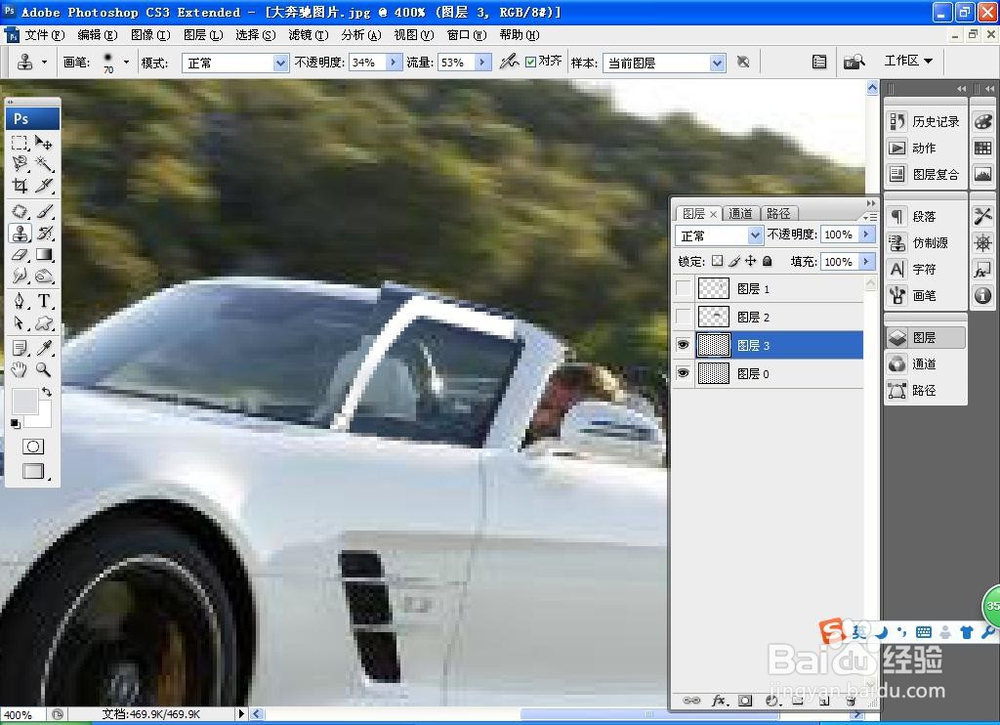Open layer 填充 fill arrow
This screenshot has width=1000, height=725.
(x=866, y=261)
